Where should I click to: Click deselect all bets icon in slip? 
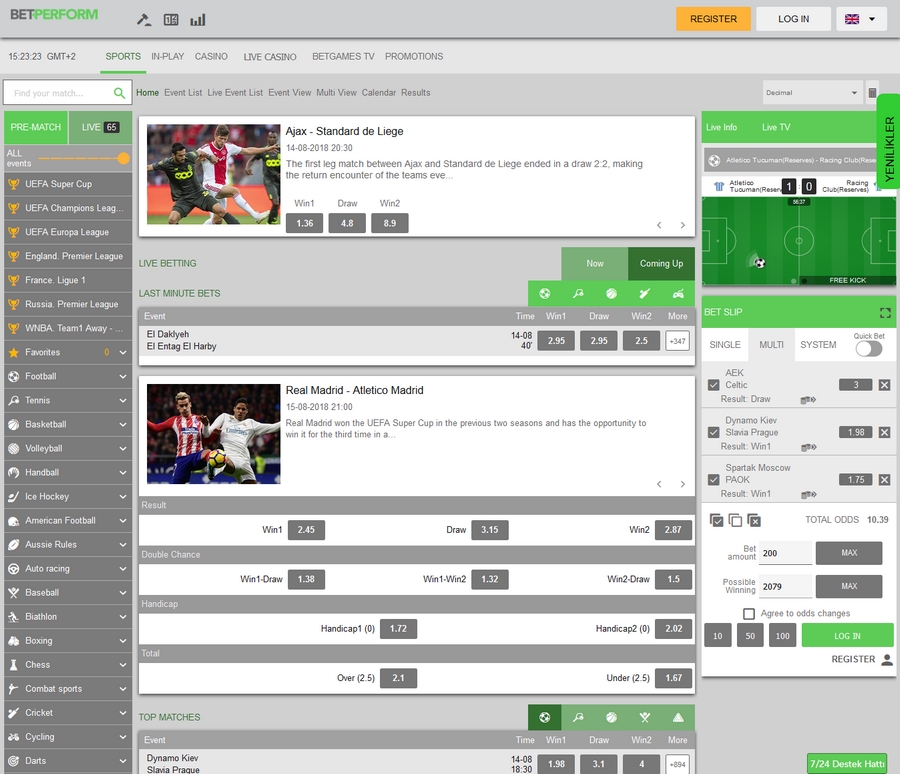[735, 520]
